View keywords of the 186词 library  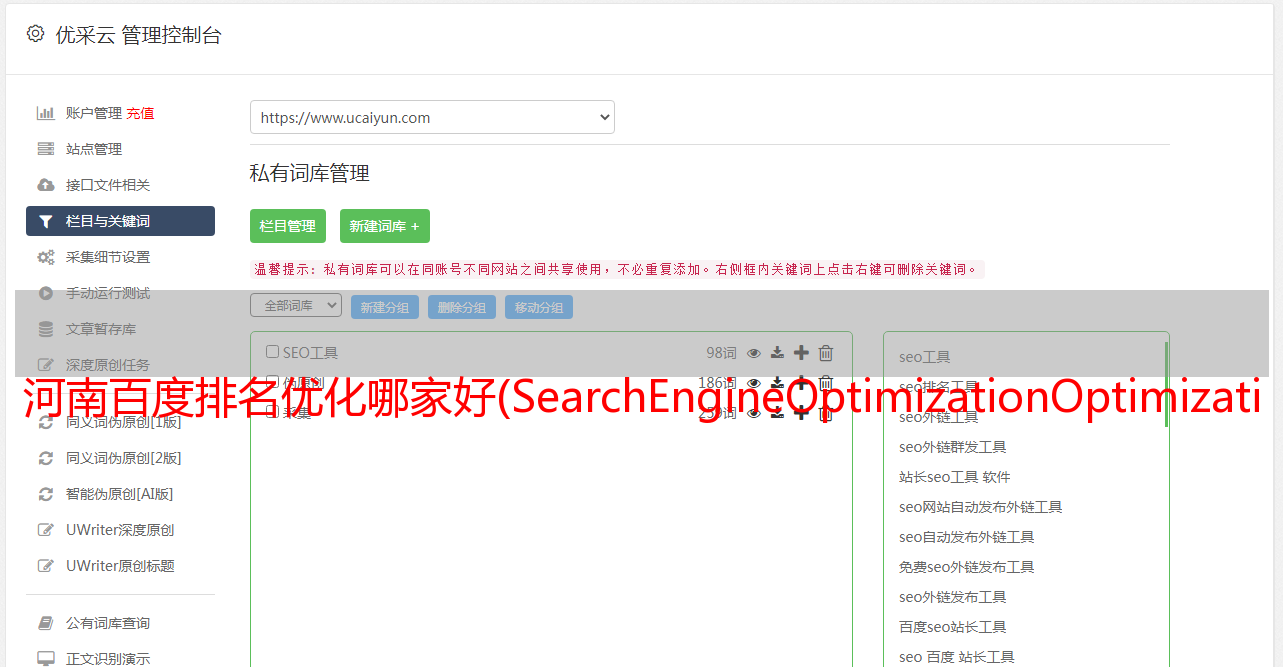[x=754, y=383]
